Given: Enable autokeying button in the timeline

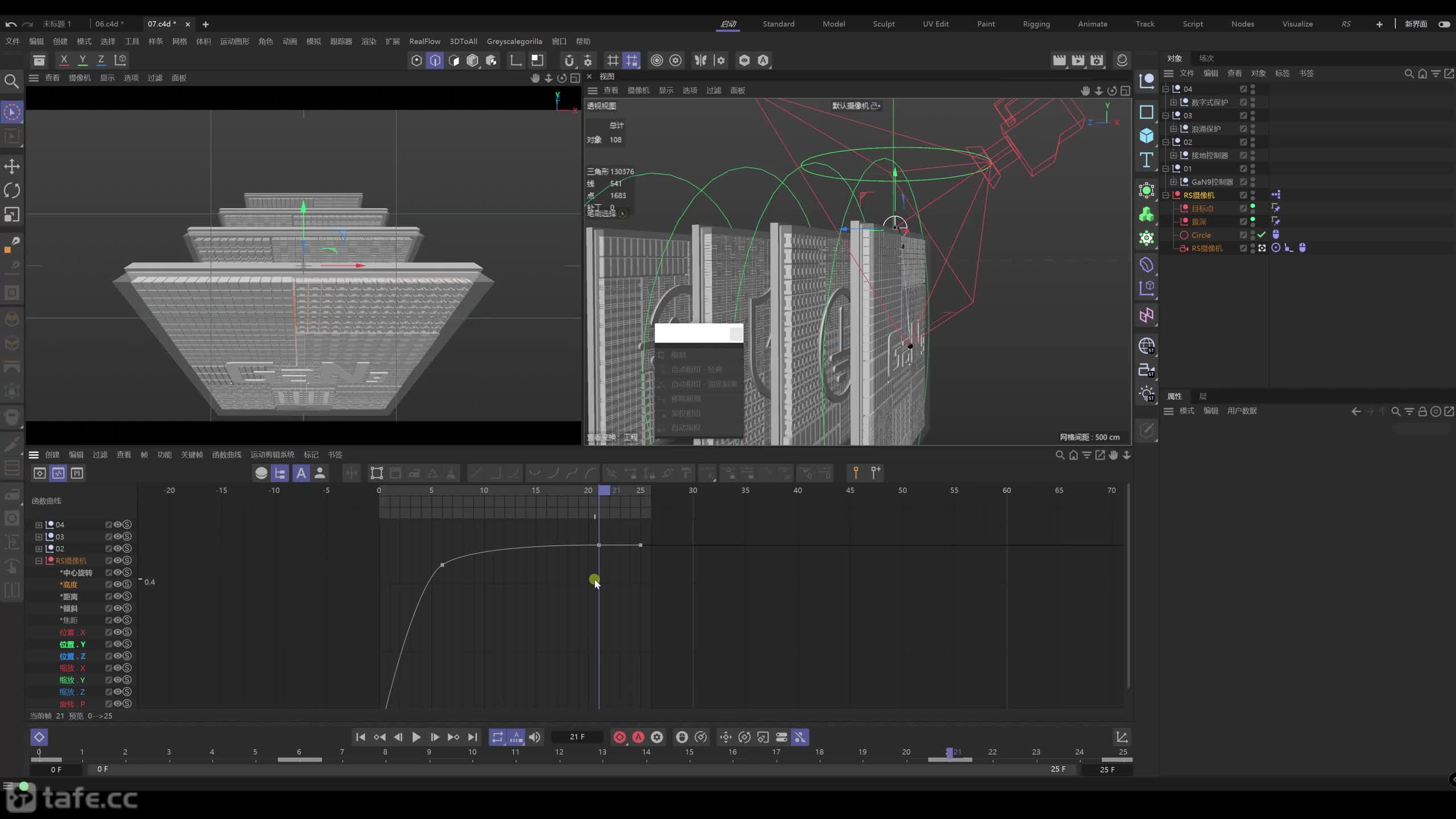Looking at the screenshot, I should tap(638, 737).
